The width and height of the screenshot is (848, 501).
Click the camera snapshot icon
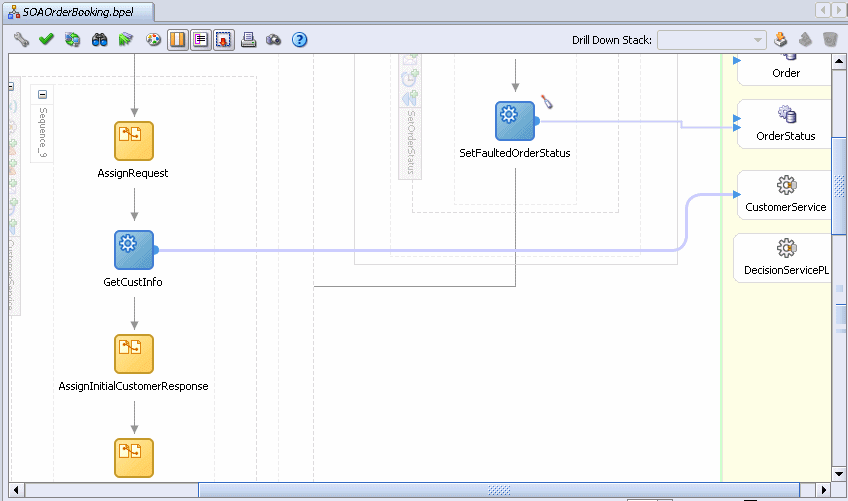[274, 39]
